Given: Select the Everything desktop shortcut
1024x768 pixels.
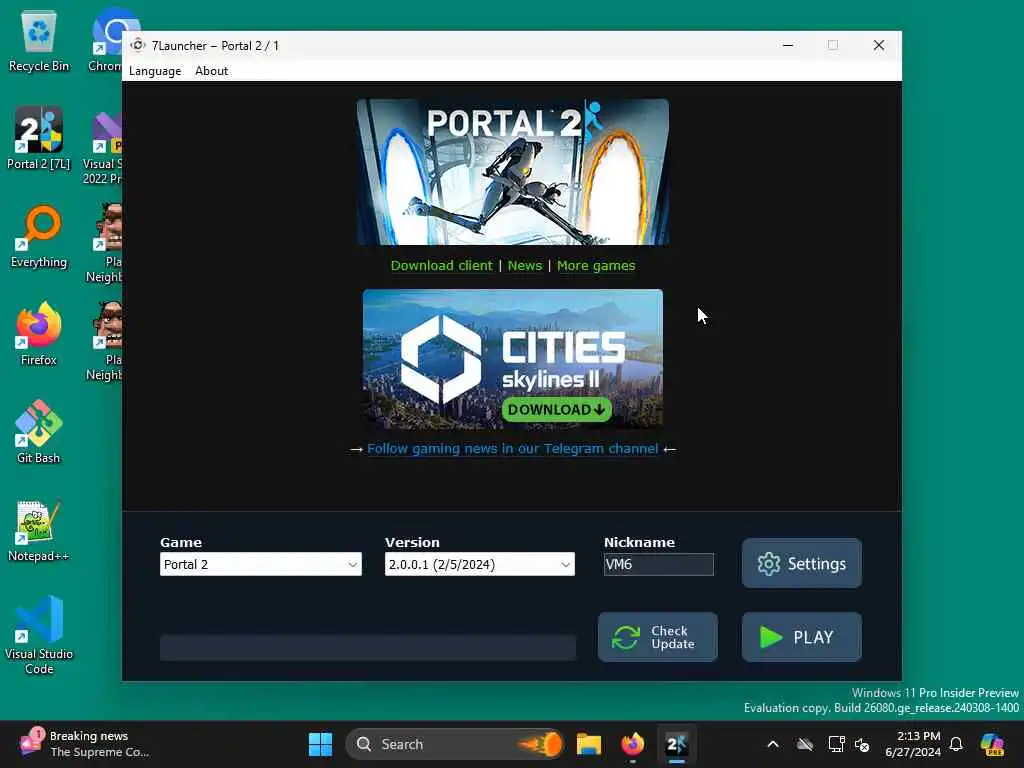Looking at the screenshot, I should pyautogui.click(x=39, y=236).
